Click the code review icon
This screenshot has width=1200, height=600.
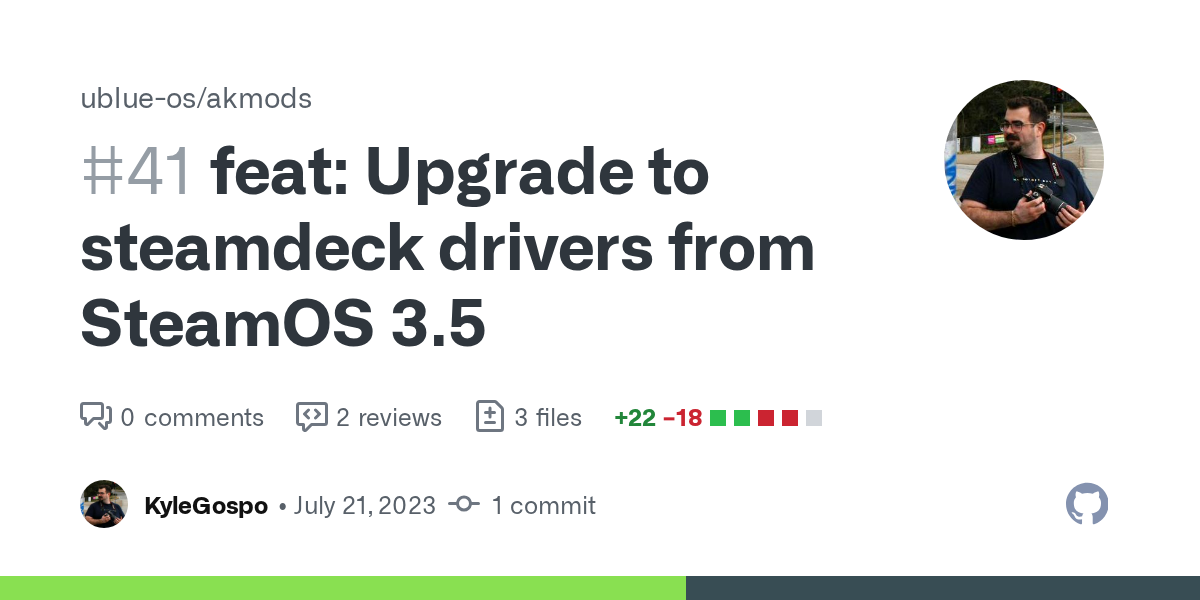tap(312, 417)
